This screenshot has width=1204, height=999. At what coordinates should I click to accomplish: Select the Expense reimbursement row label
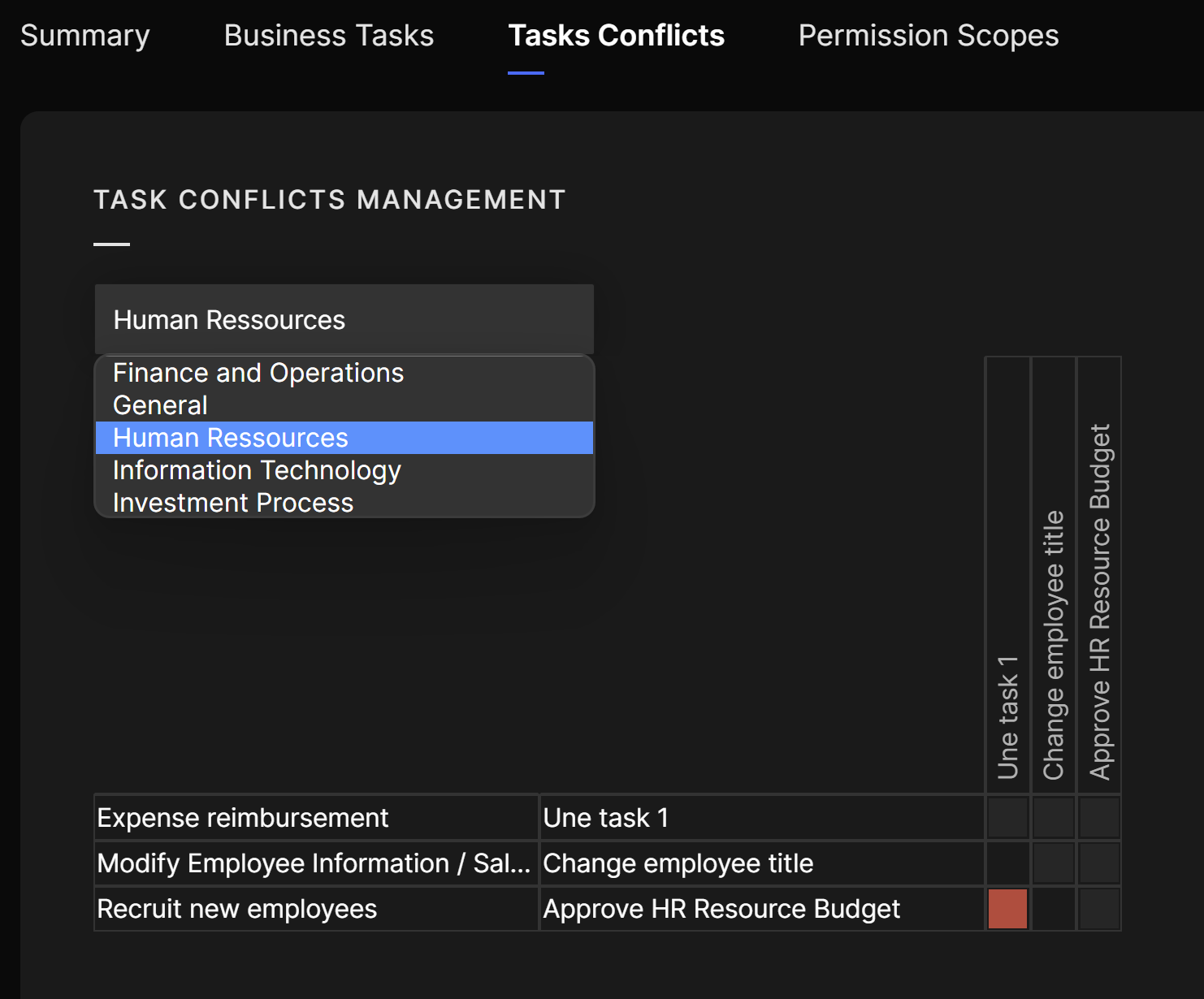[243, 818]
